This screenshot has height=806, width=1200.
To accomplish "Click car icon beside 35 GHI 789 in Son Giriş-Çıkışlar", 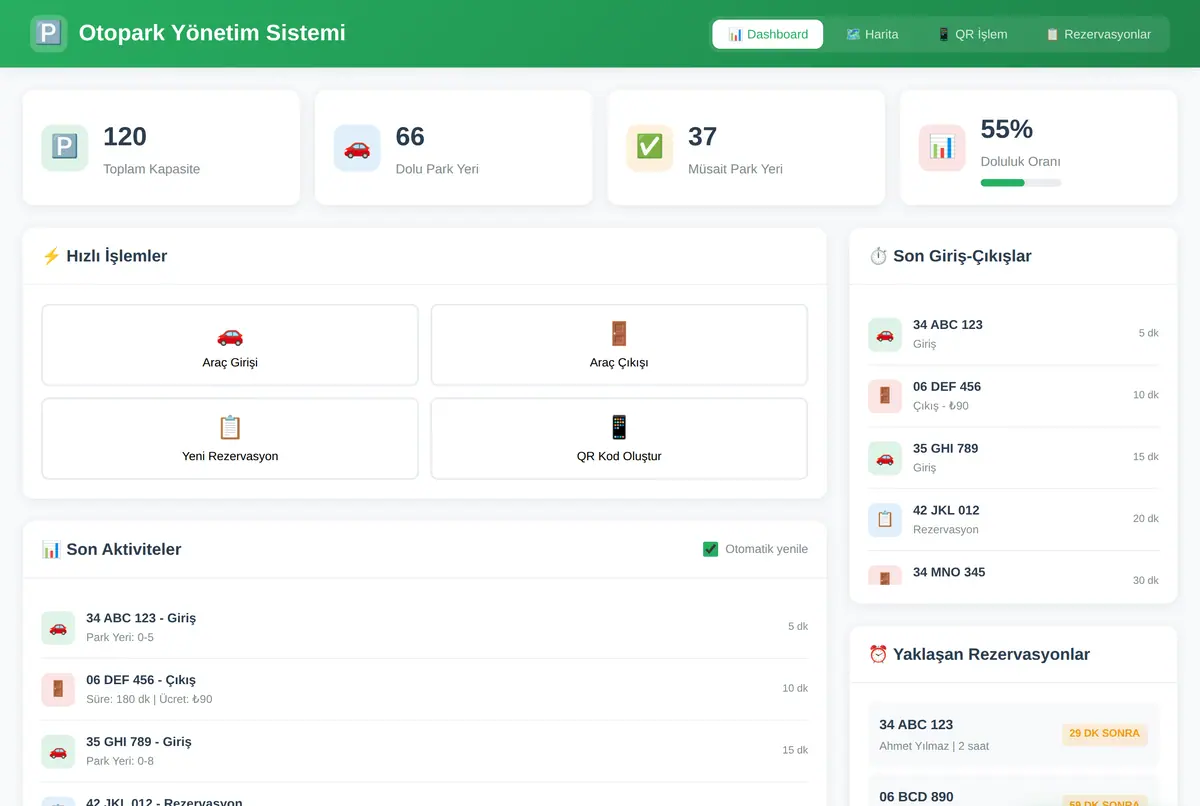I will 885,458.
